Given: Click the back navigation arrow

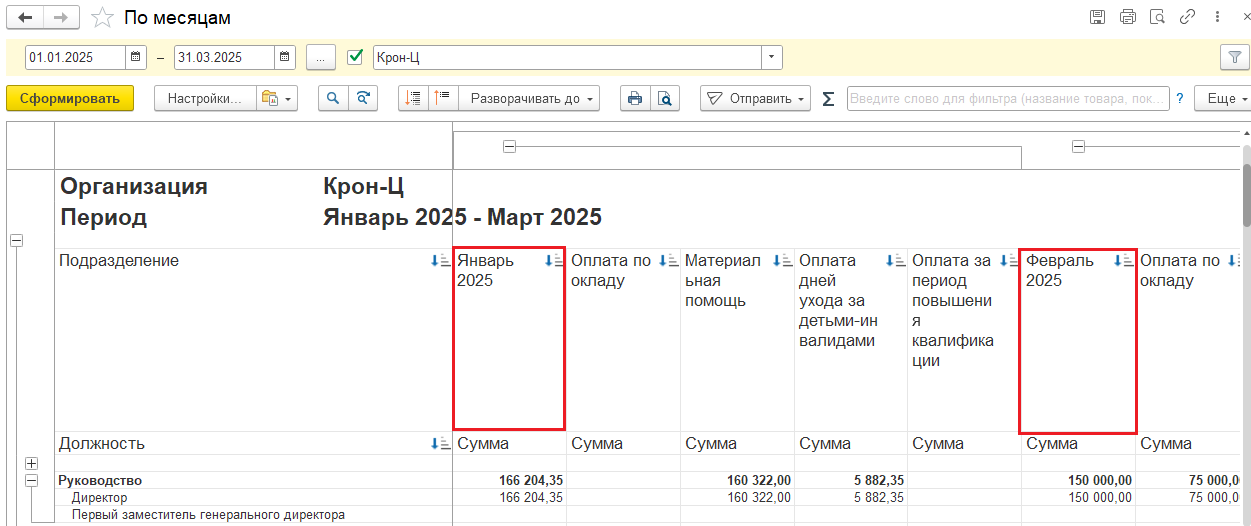Looking at the screenshot, I should point(26,18).
